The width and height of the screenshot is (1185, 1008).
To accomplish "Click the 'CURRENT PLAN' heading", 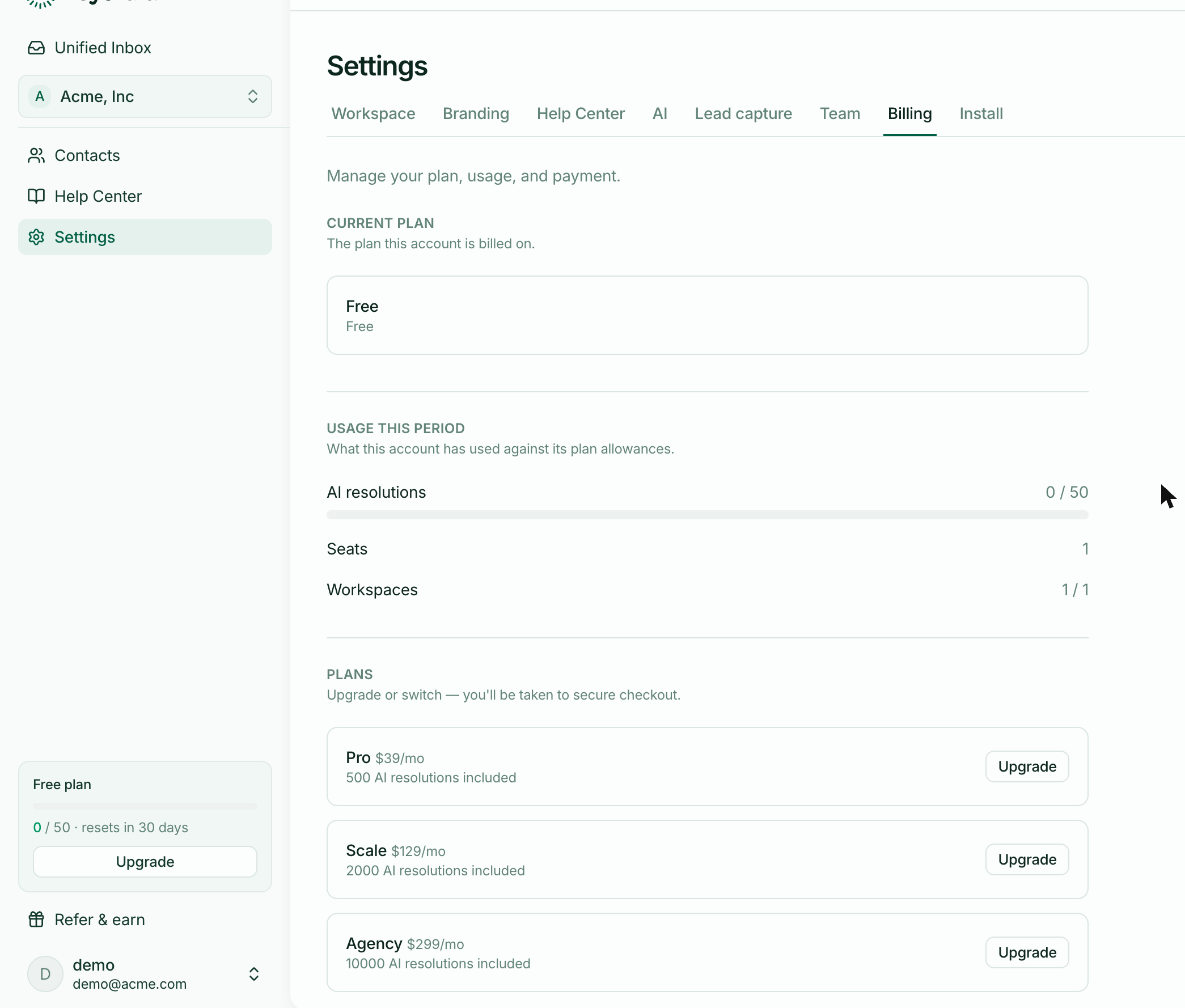I will pos(380,224).
